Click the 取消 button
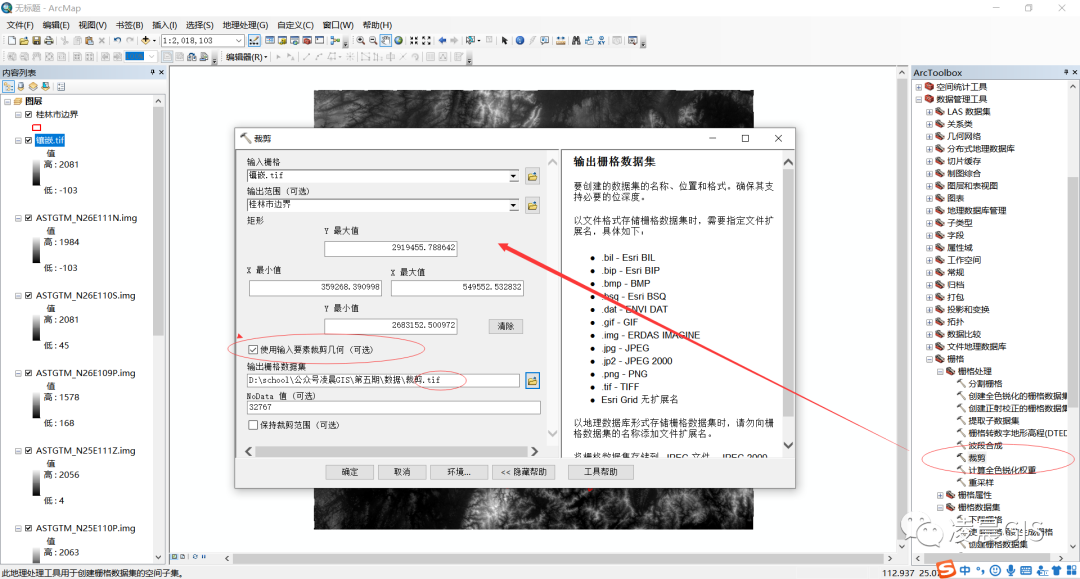The image size is (1080, 579). [402, 472]
